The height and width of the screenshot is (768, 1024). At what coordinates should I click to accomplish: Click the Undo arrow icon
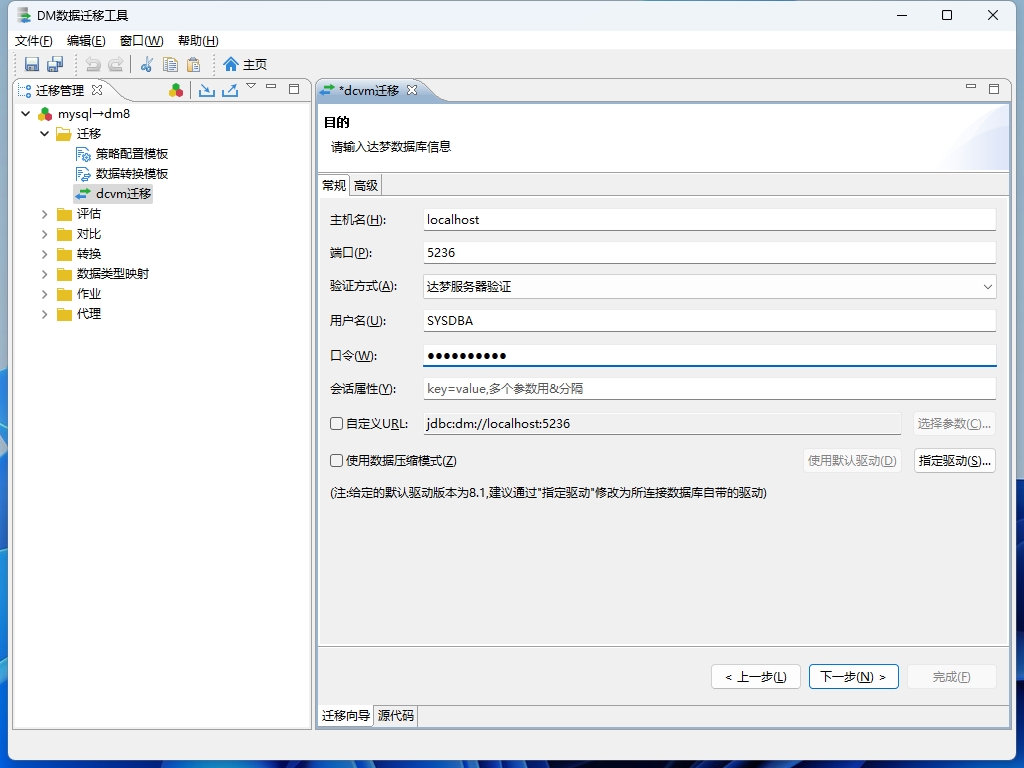(x=93, y=64)
